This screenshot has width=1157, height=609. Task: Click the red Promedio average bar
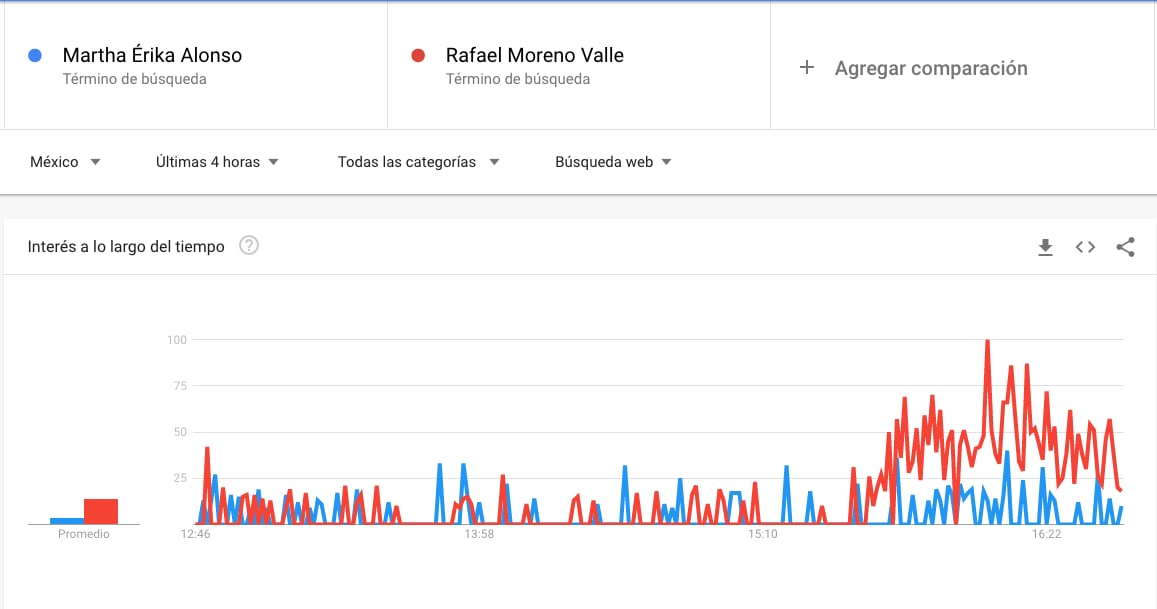(x=101, y=511)
